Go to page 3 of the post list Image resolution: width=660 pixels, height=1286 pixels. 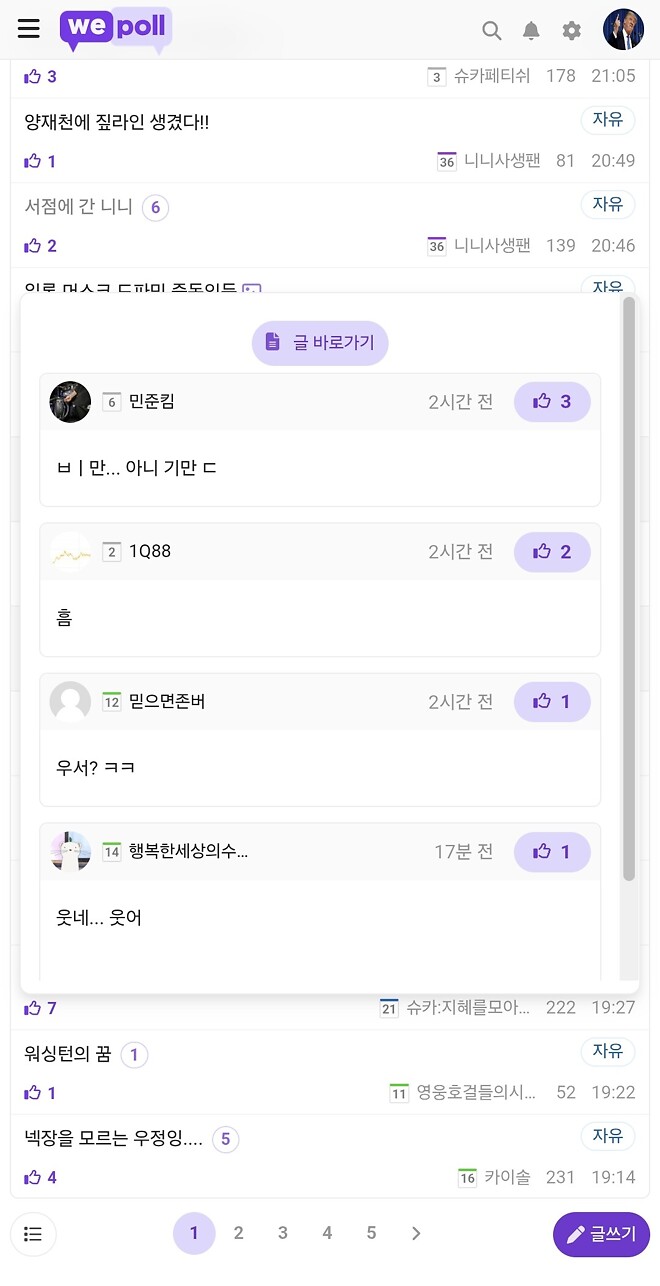[x=283, y=1233]
